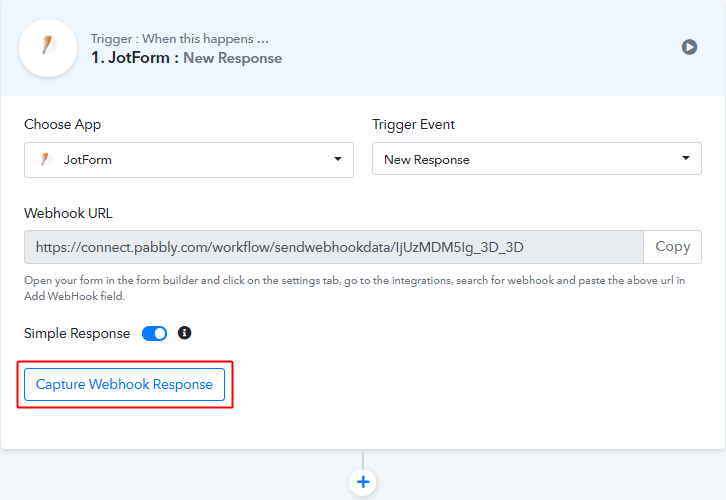Copy the webhook URL with Copy button
Image resolution: width=726 pixels, height=500 pixels.
672,247
